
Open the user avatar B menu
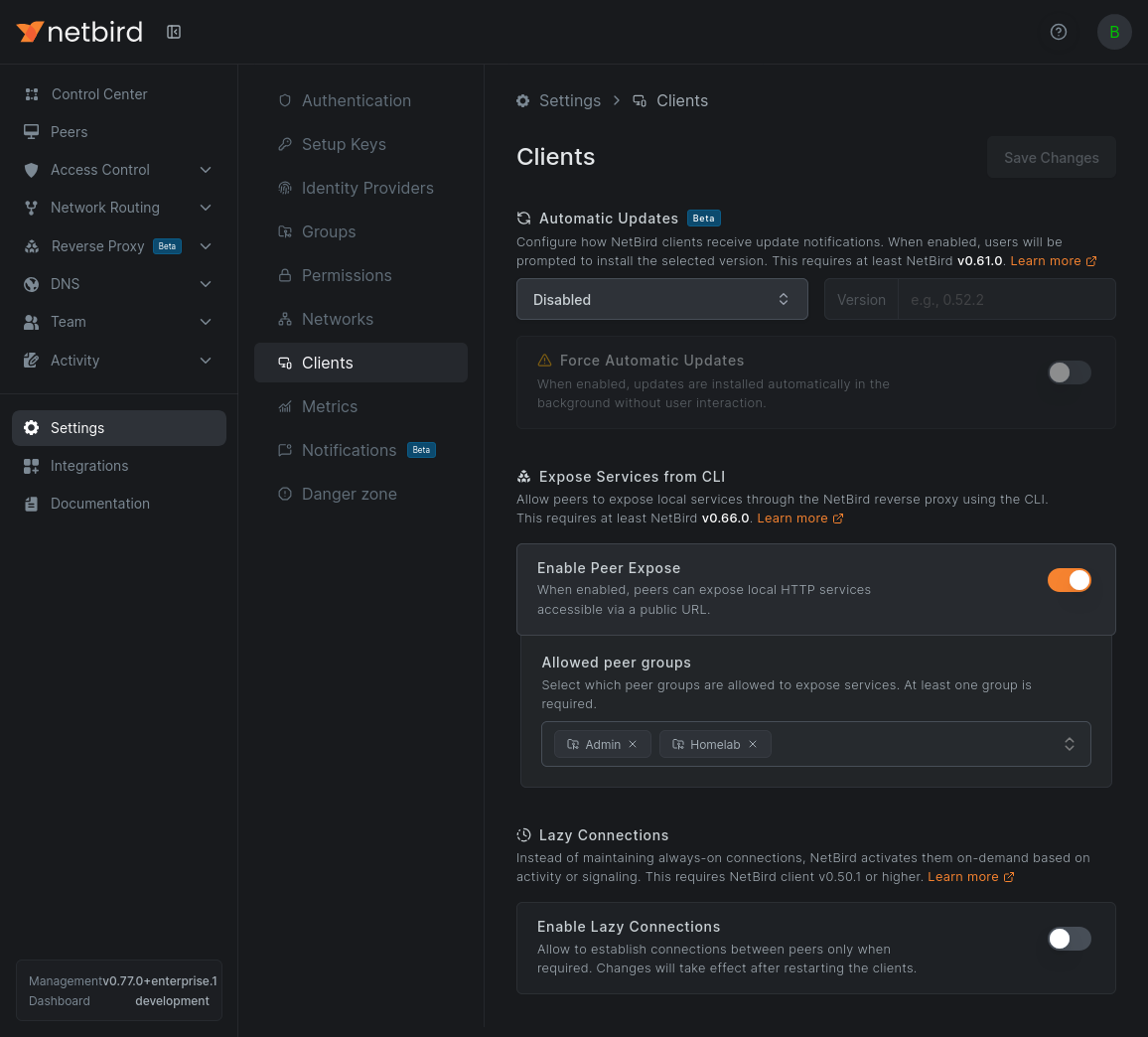click(1113, 32)
